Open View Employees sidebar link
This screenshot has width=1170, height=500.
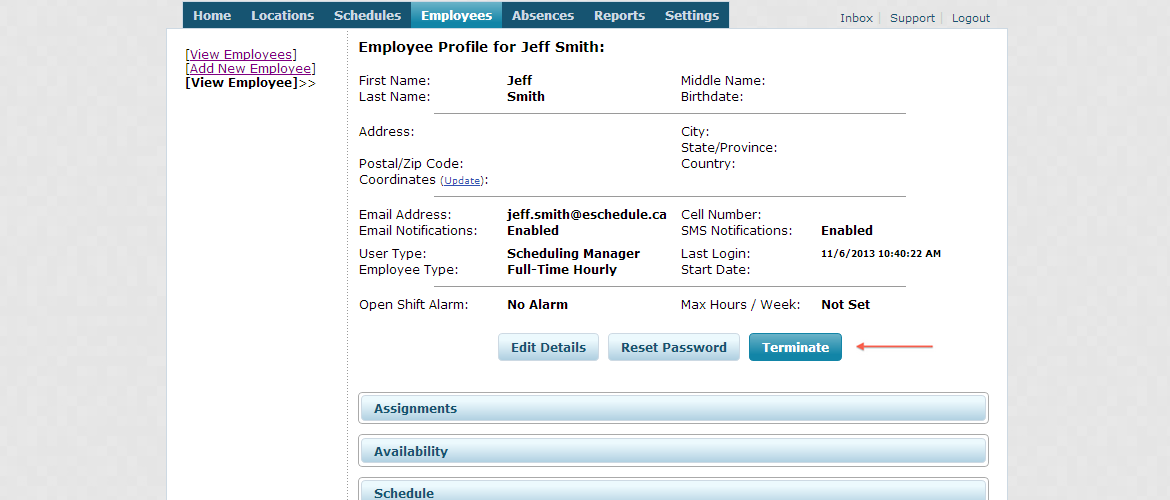pyautogui.click(x=241, y=54)
